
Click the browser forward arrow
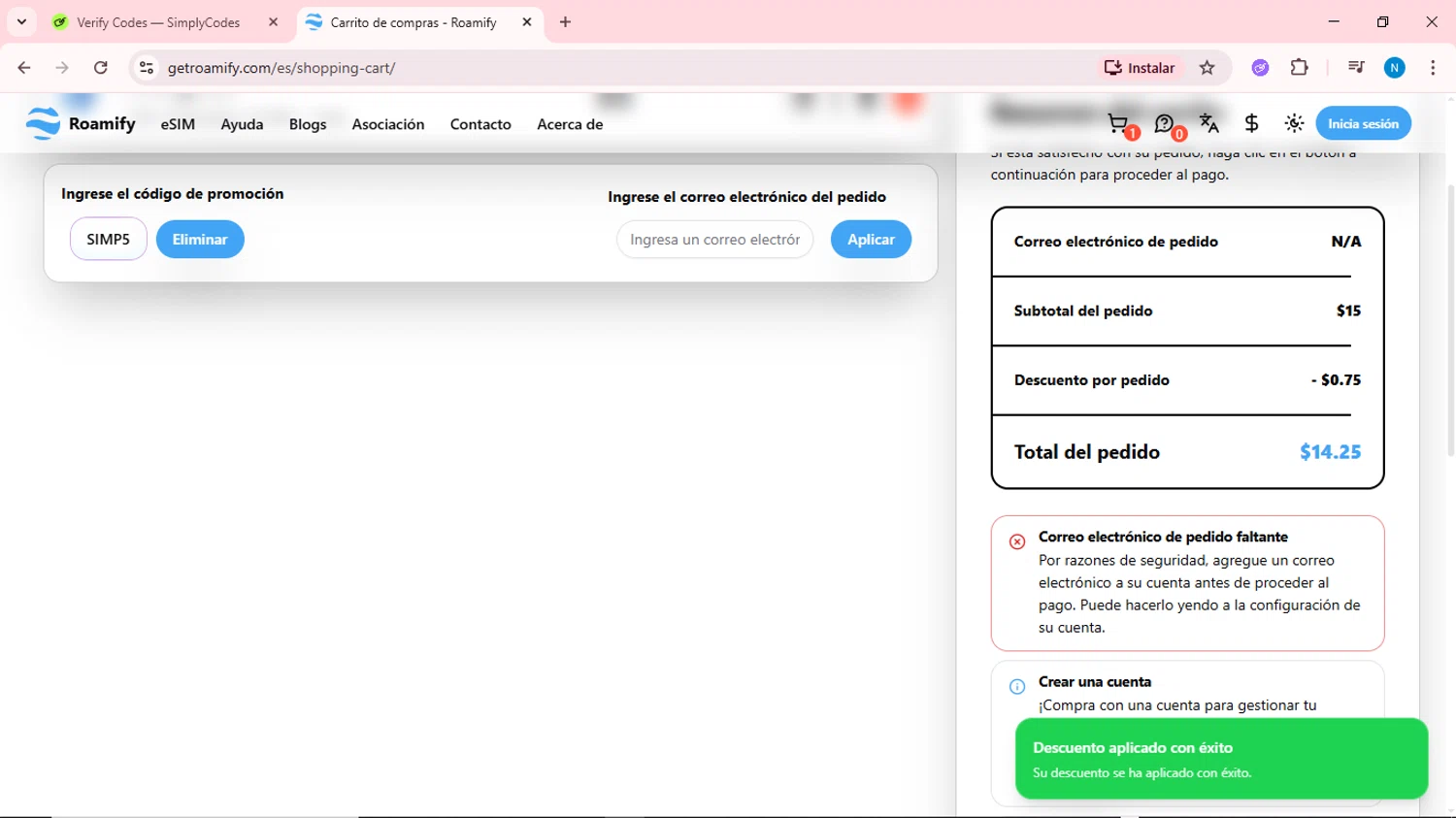click(x=62, y=68)
